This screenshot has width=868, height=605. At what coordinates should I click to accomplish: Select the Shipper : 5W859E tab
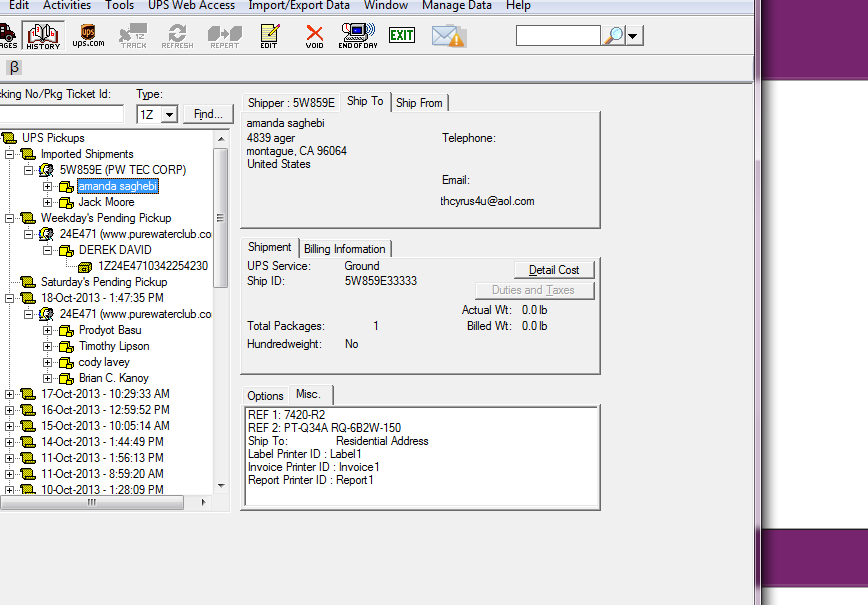[291, 103]
